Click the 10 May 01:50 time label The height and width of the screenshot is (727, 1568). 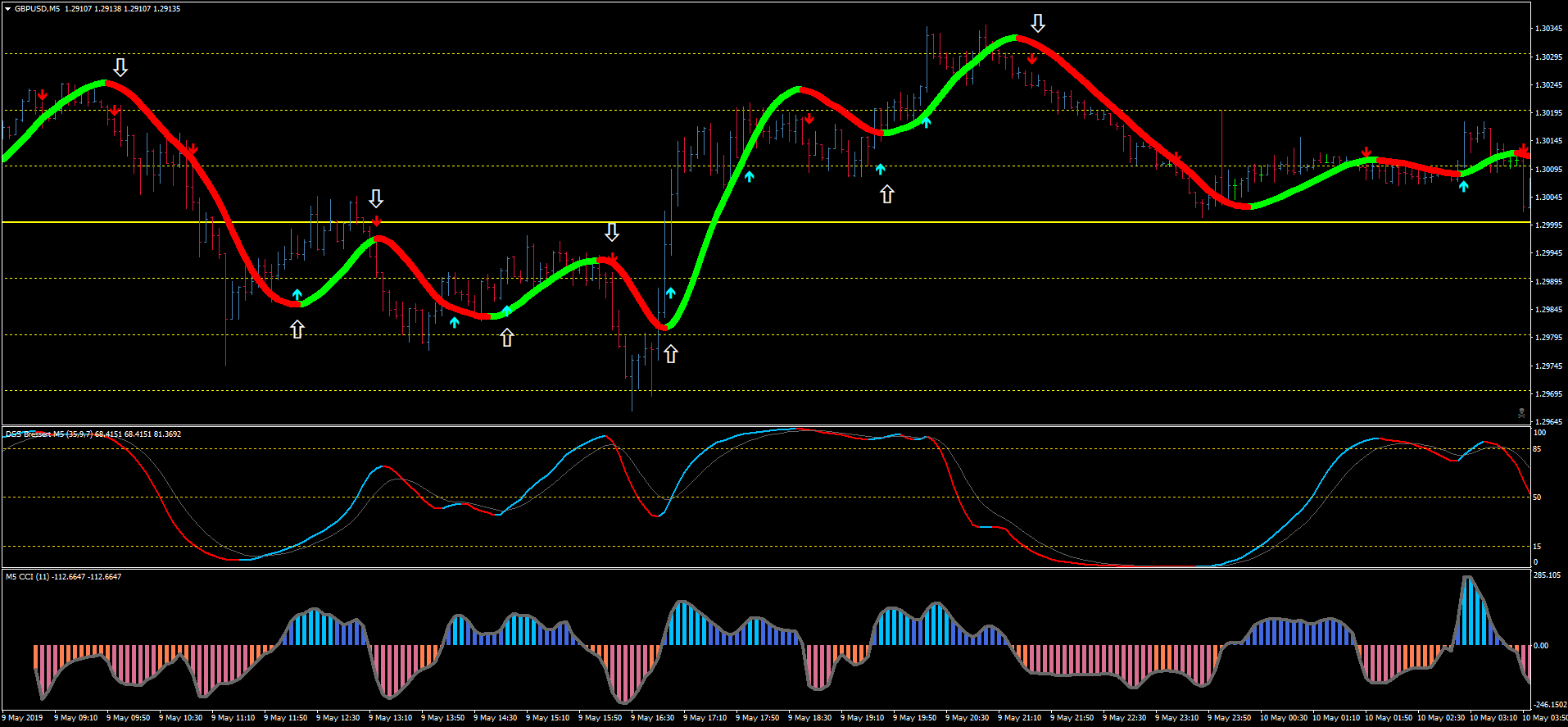click(1389, 718)
